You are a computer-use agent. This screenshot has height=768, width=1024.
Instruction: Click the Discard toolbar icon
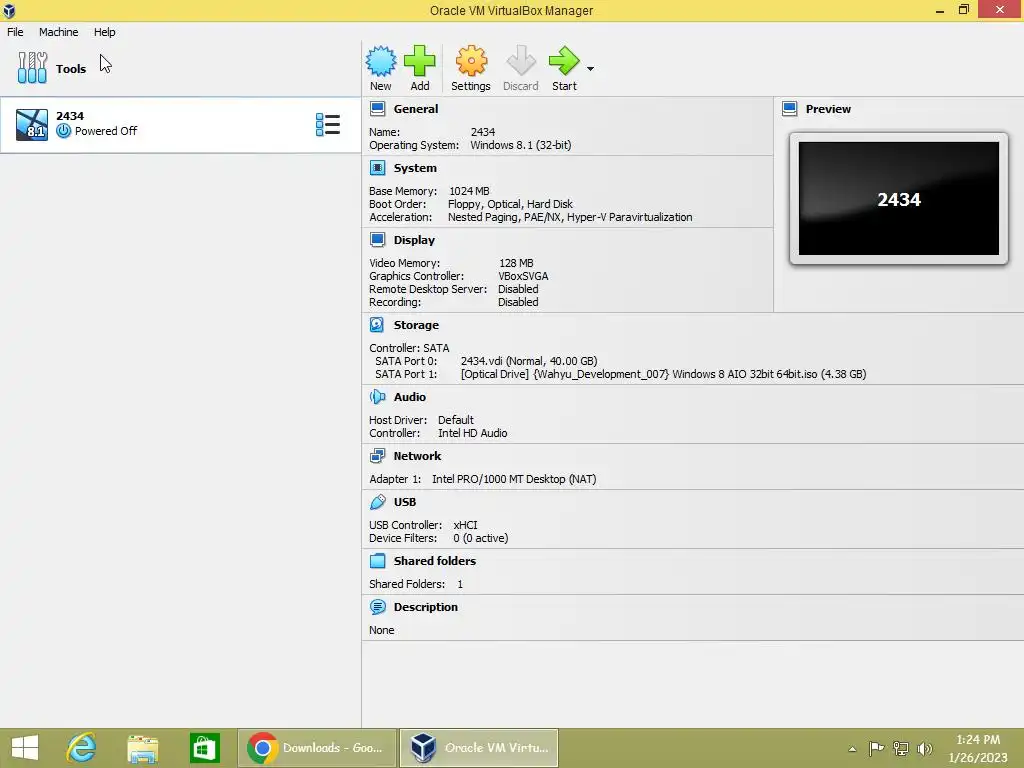(x=520, y=61)
